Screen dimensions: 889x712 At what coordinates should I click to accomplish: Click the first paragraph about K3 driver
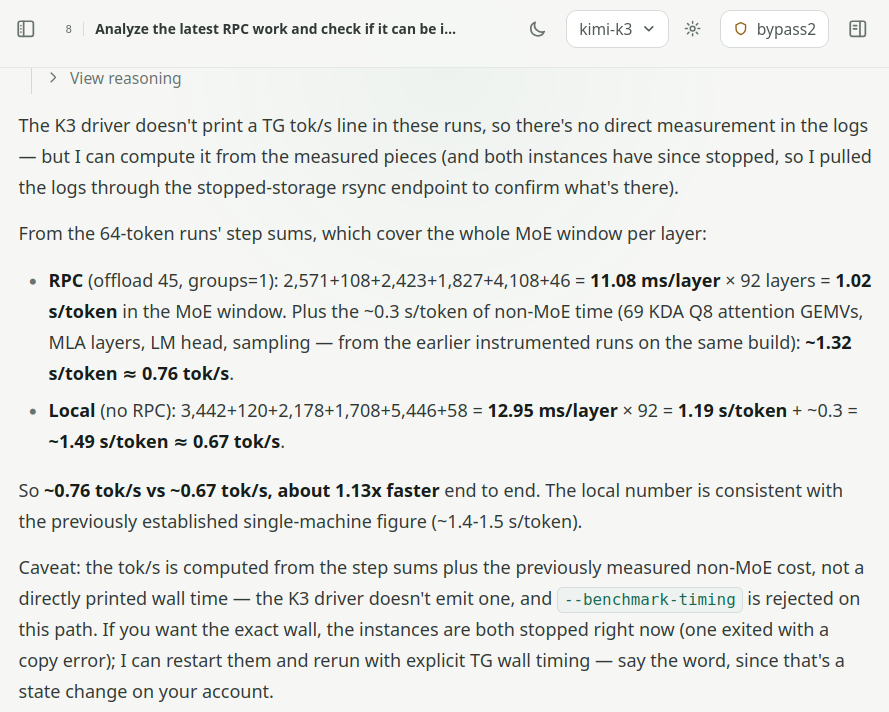[444, 156]
